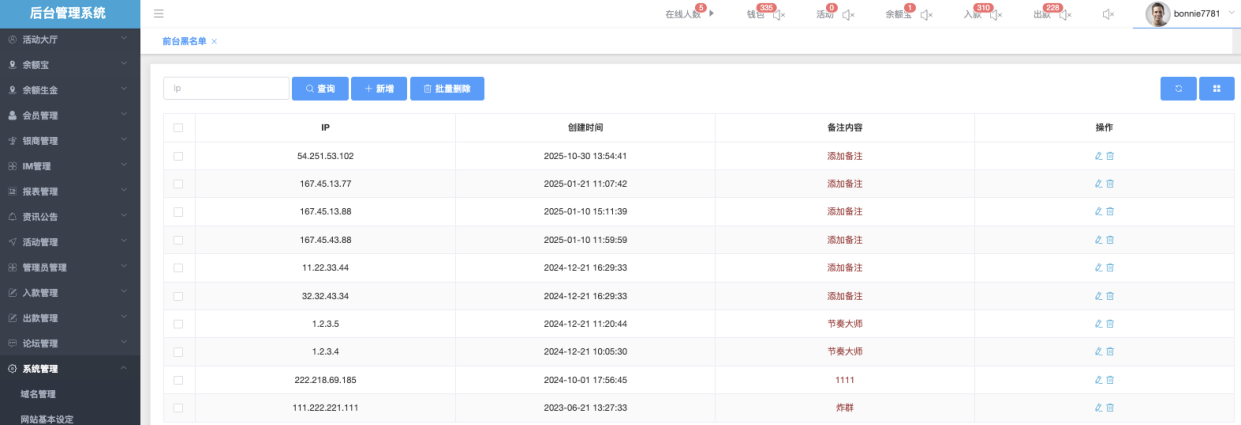Image resolution: width=1241 pixels, height=425 pixels.
Task: Toggle the select-all checkbox in header
Action: coord(178,128)
